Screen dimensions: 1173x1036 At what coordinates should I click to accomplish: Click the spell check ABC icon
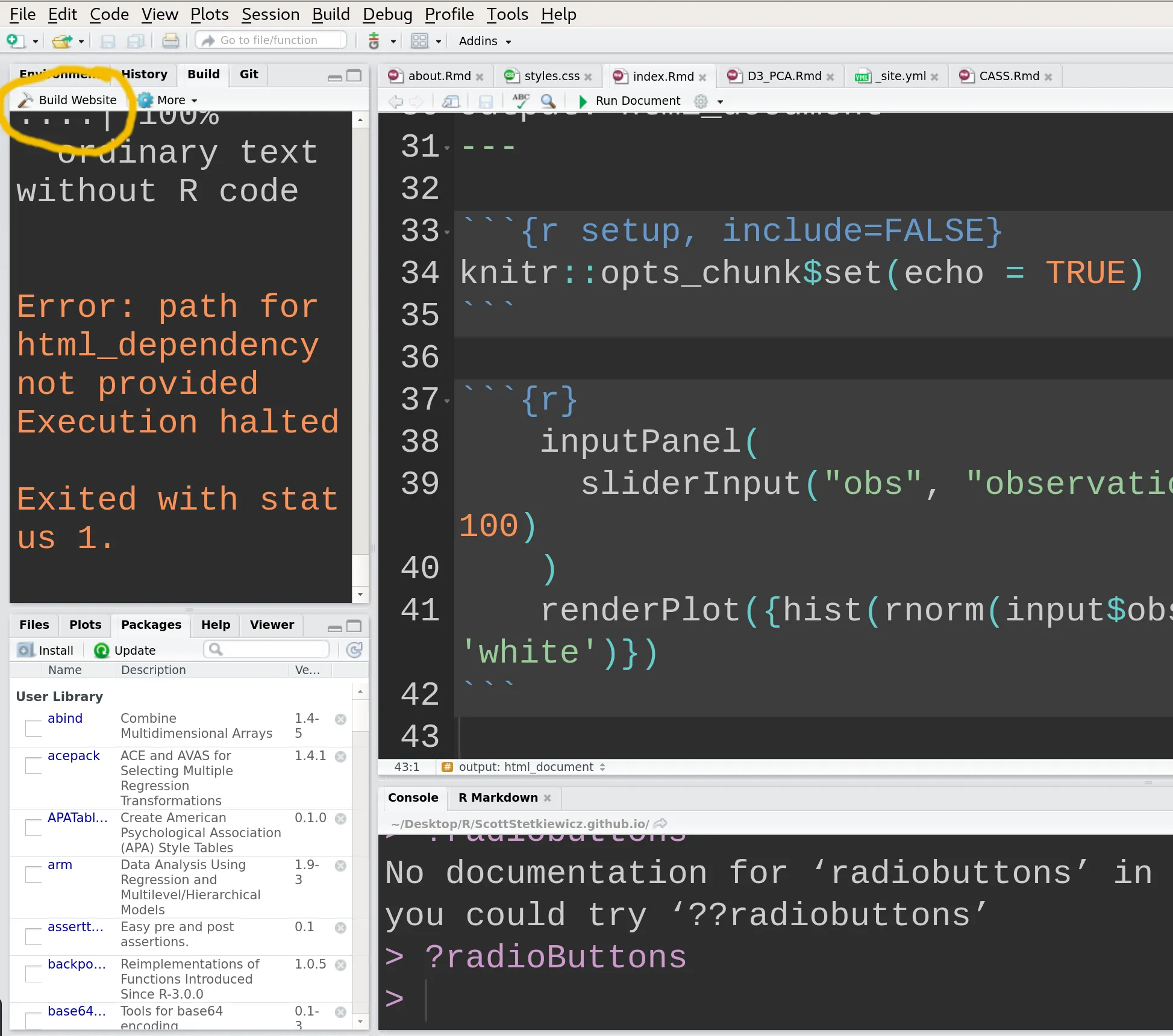[x=521, y=101]
